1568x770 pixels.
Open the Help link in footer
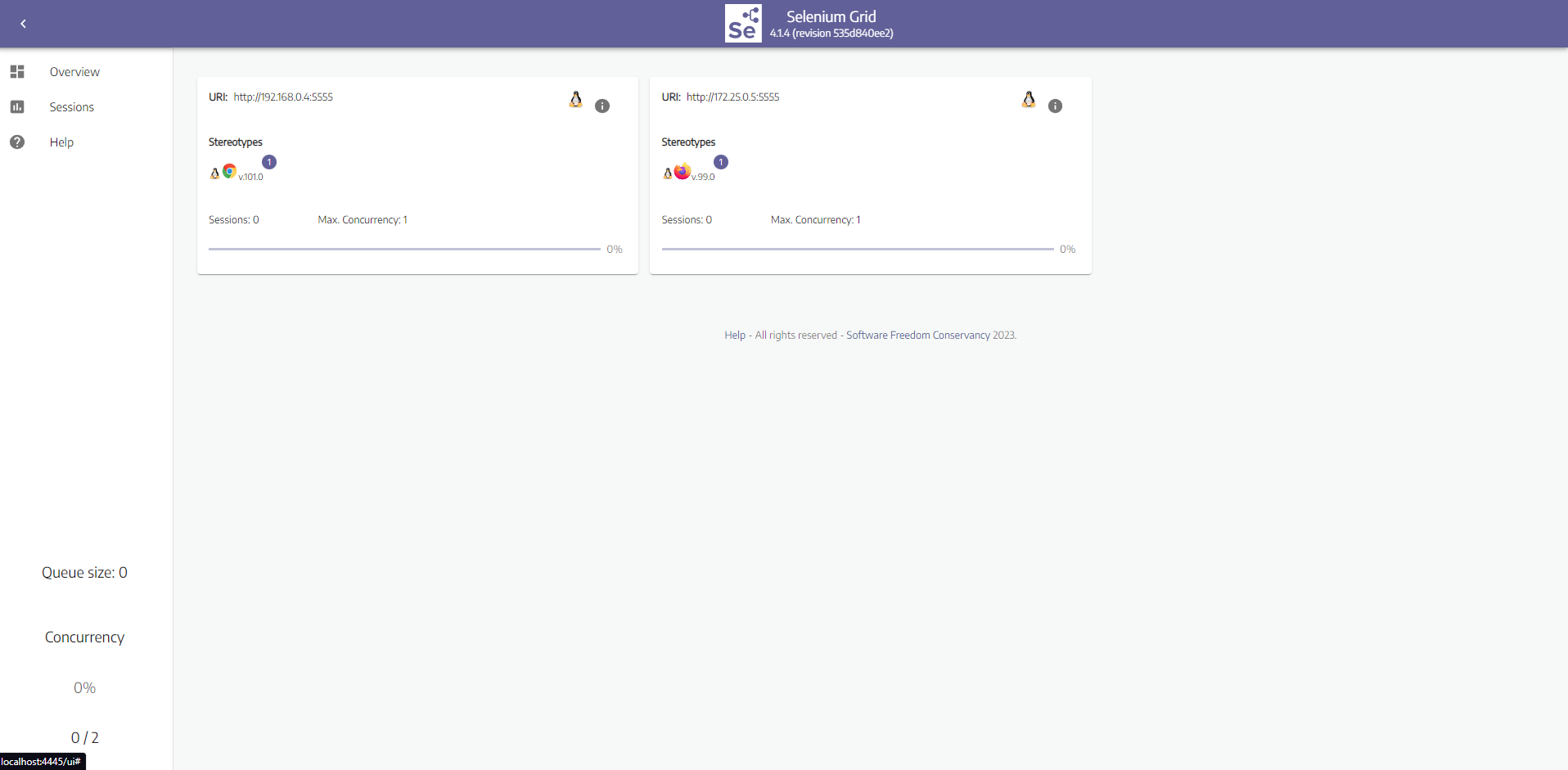[735, 335]
